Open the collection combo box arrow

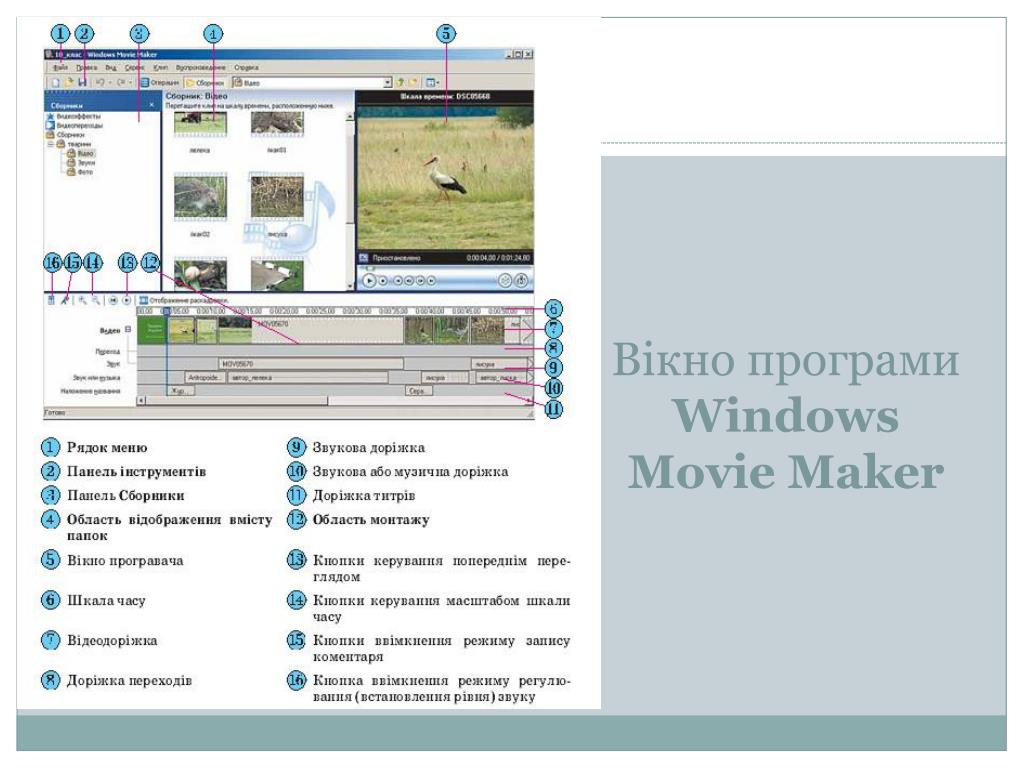click(x=387, y=83)
